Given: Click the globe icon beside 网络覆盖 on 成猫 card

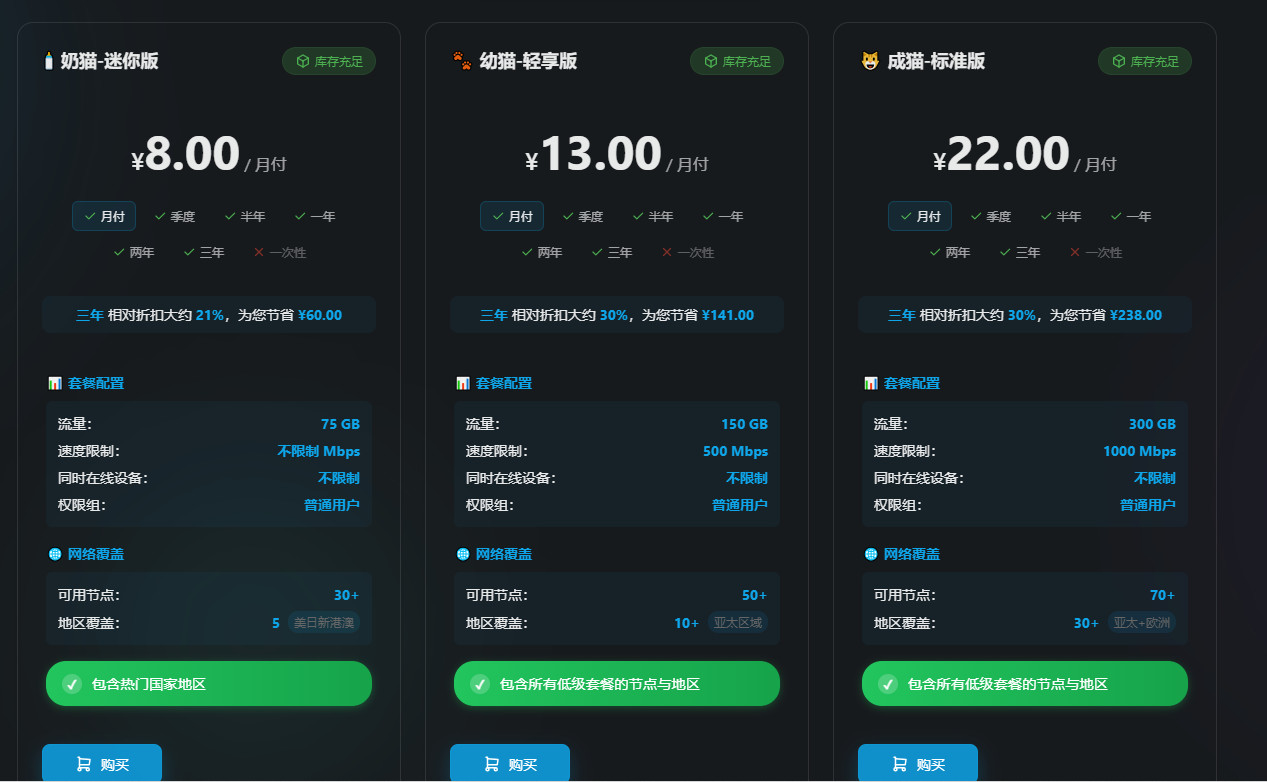Looking at the screenshot, I should tap(870, 553).
